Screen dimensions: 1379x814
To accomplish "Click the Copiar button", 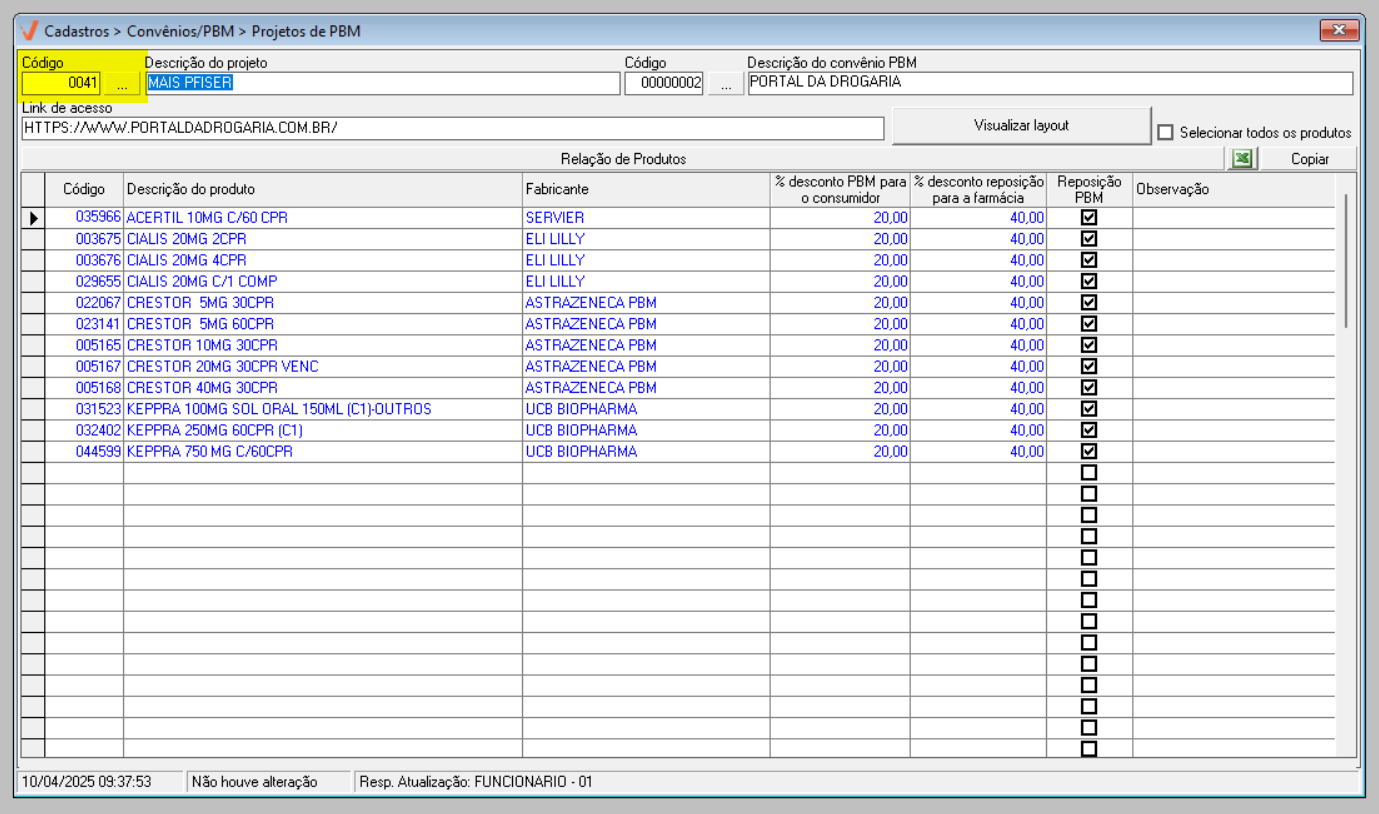I will point(1310,159).
